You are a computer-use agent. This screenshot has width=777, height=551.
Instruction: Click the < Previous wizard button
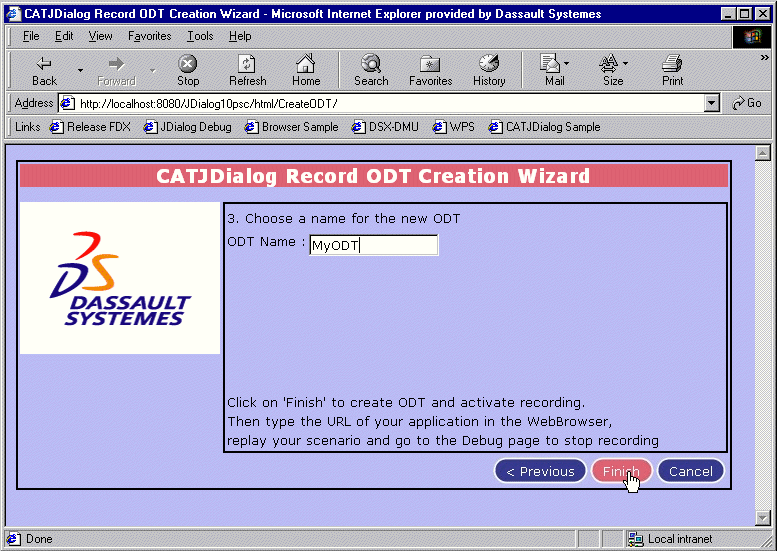[x=540, y=471]
